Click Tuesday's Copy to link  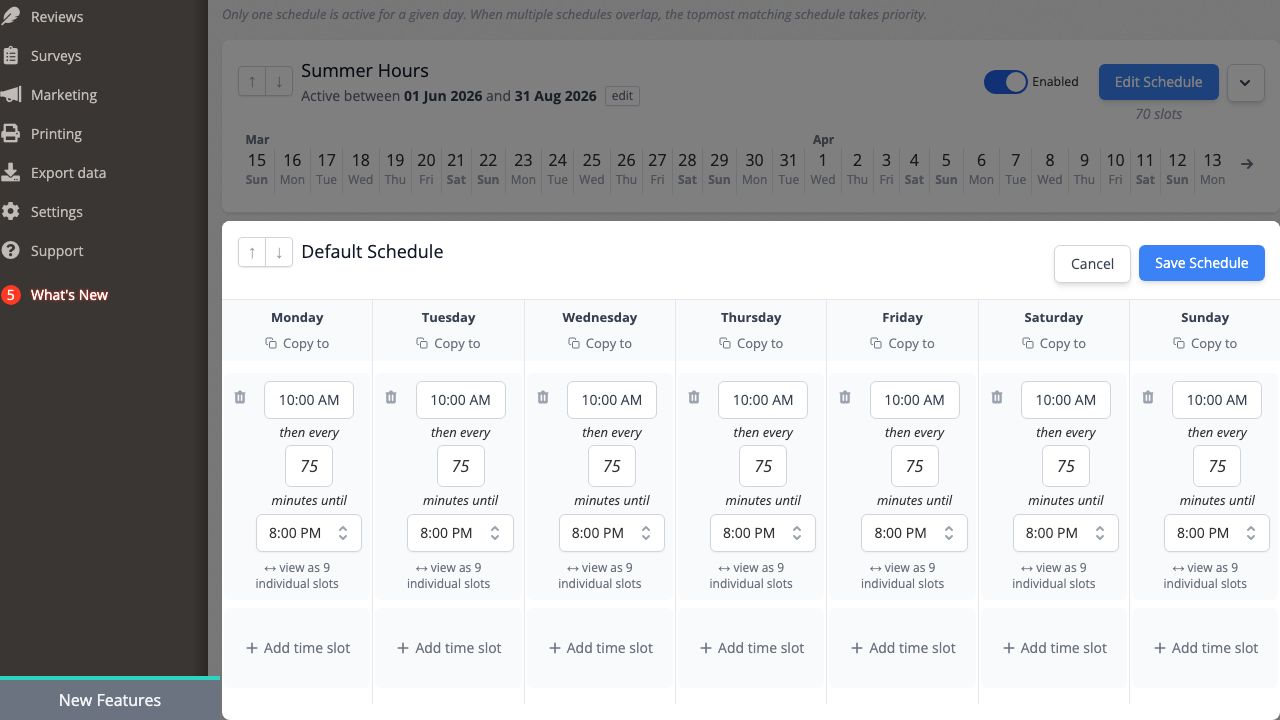[x=448, y=343]
